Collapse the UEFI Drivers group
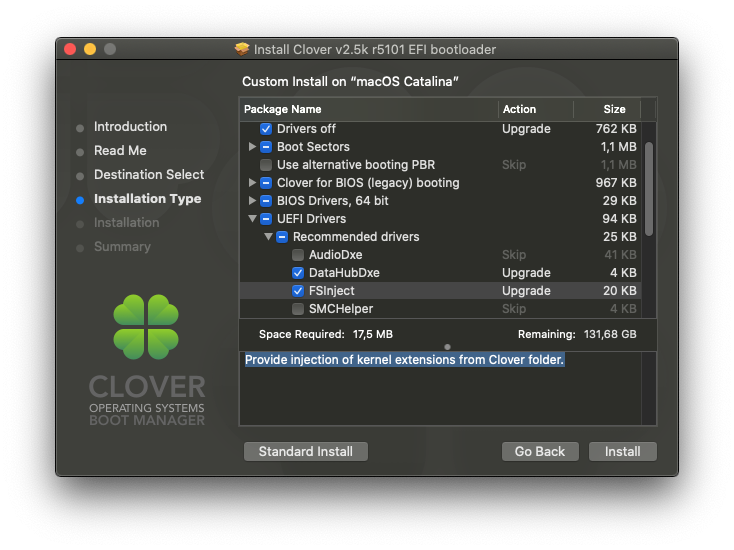 [x=252, y=219]
